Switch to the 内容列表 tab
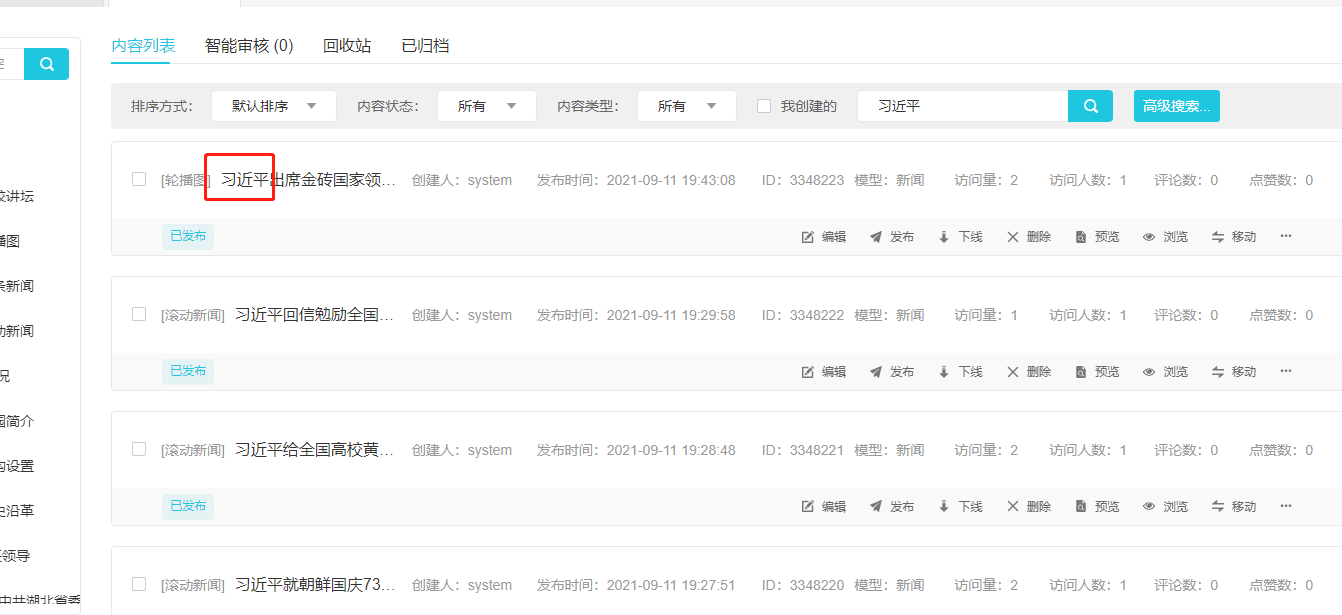 143,46
